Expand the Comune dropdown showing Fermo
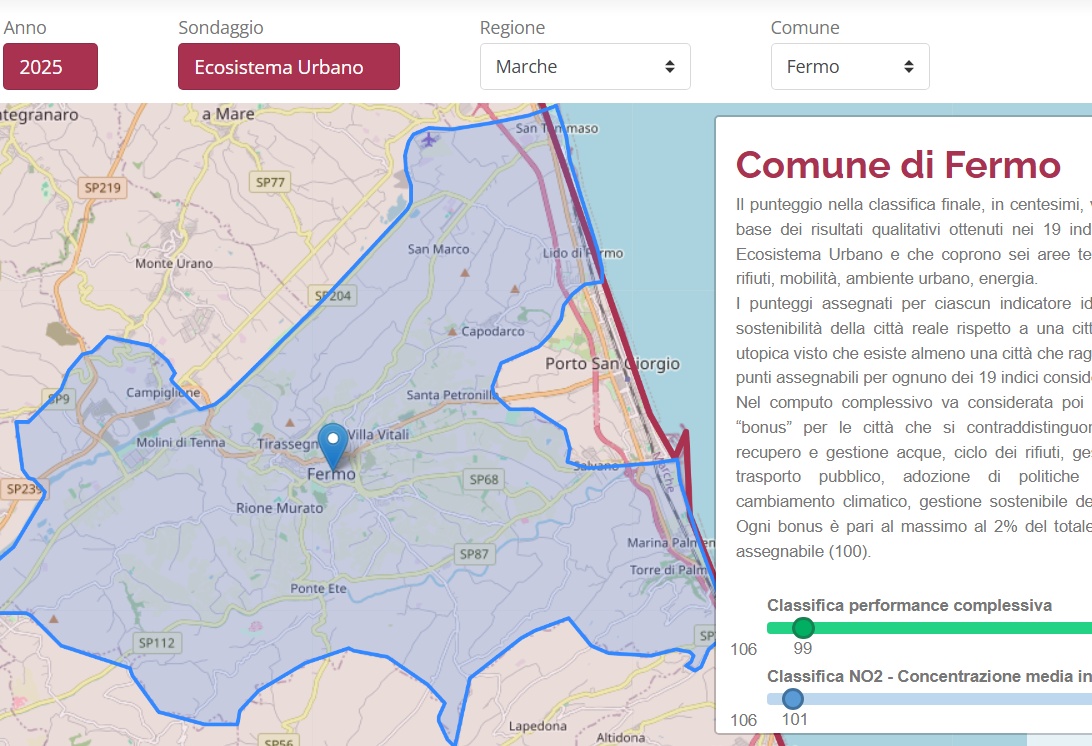Viewport: 1092px width, 746px height. [x=849, y=67]
